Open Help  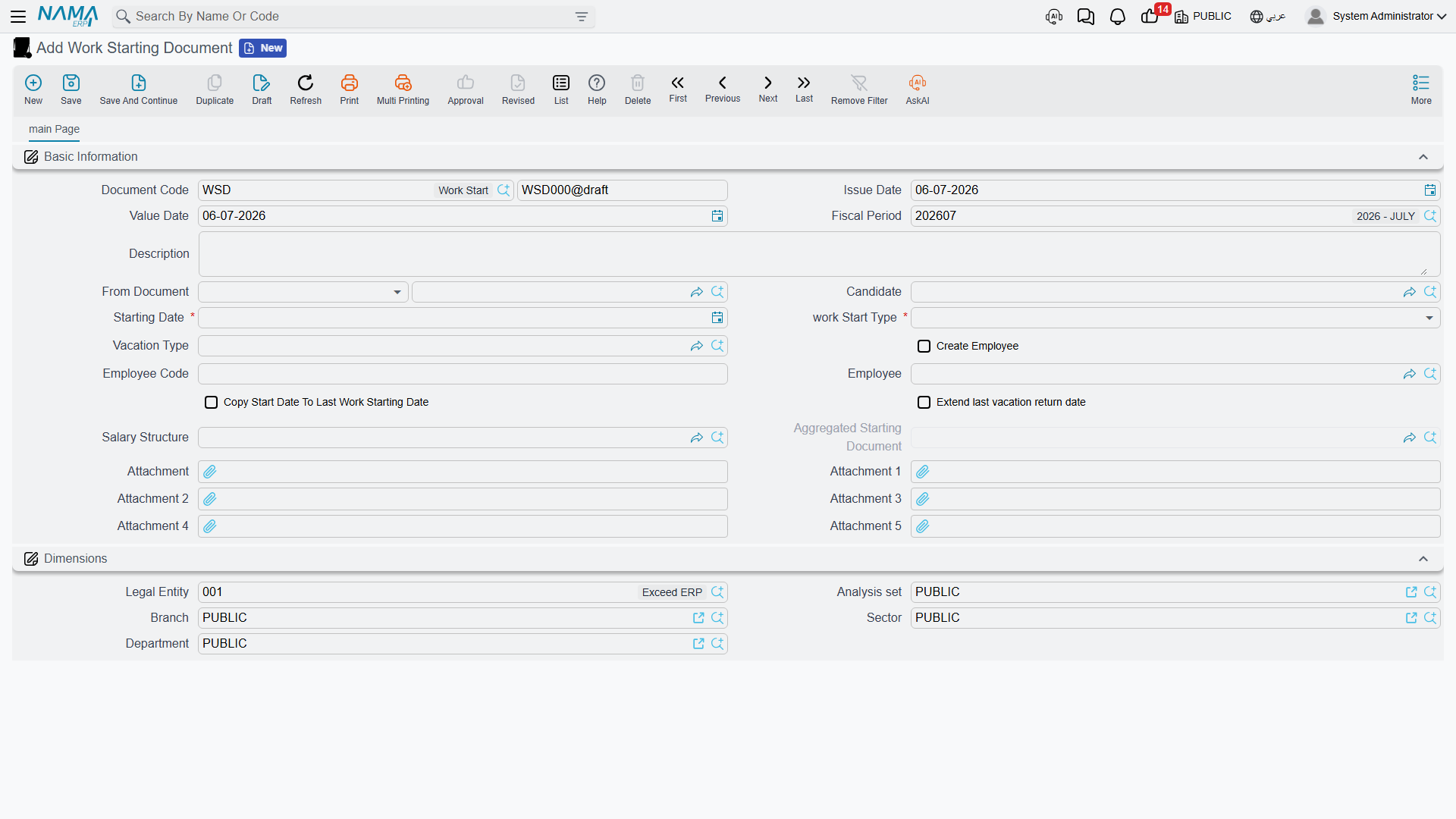[597, 89]
